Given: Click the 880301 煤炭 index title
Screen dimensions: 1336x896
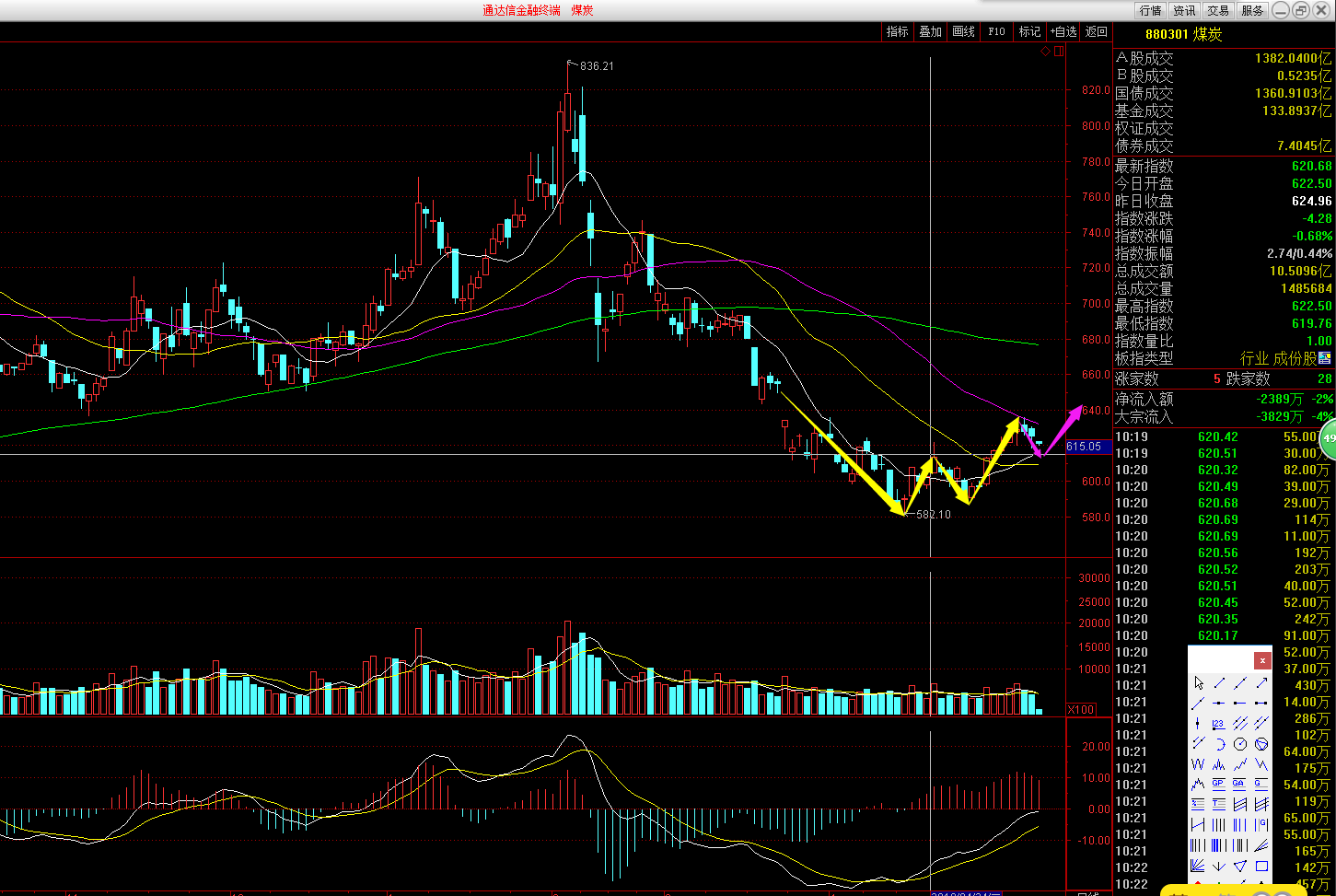Looking at the screenshot, I should (1184, 34).
